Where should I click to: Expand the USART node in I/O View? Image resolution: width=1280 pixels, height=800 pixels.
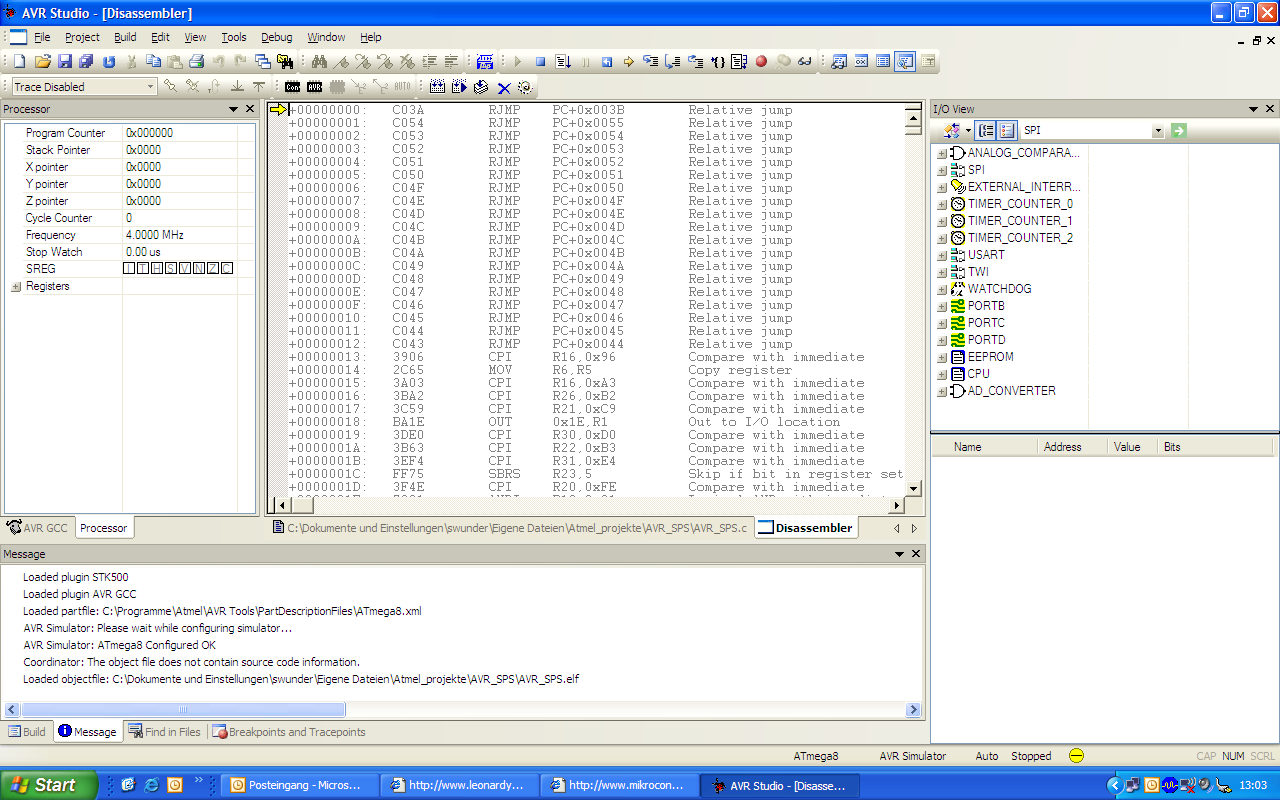tap(942, 256)
